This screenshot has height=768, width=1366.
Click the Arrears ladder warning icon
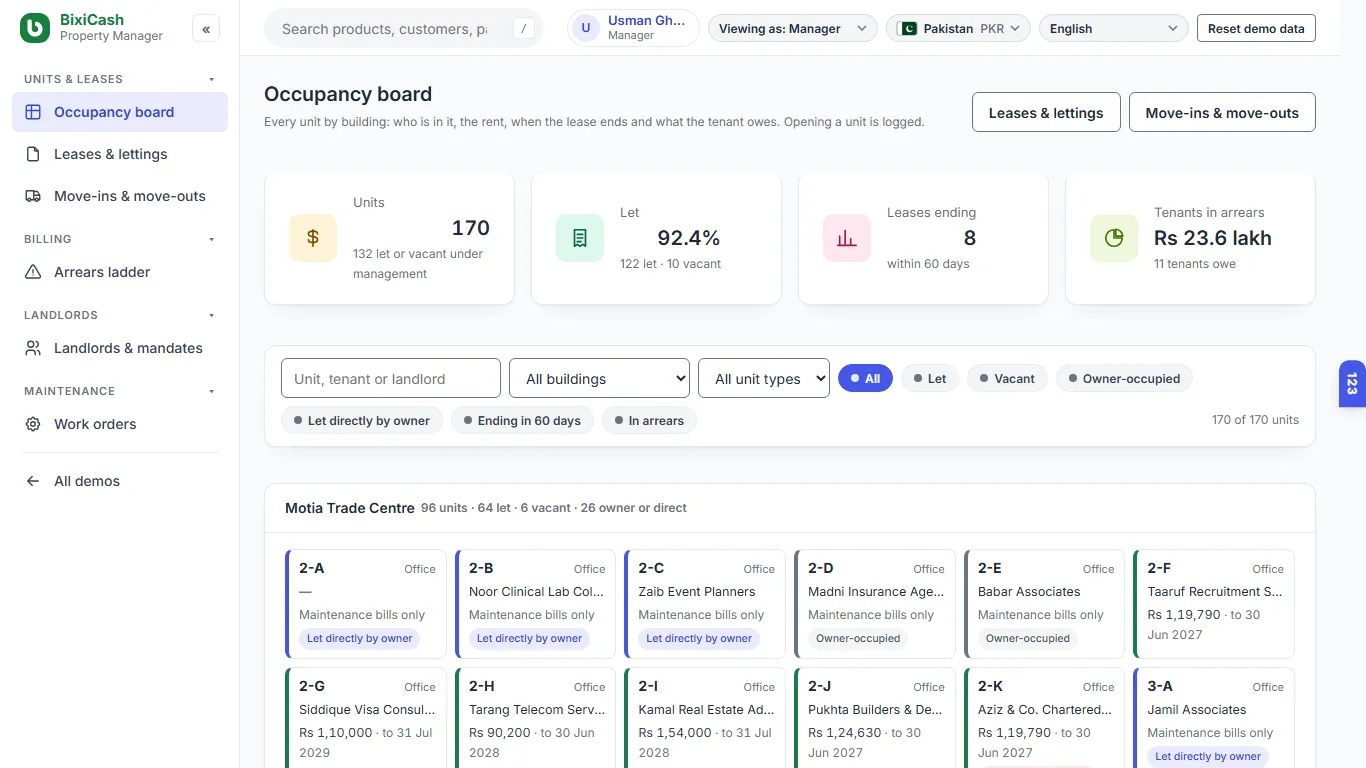tap(33, 272)
